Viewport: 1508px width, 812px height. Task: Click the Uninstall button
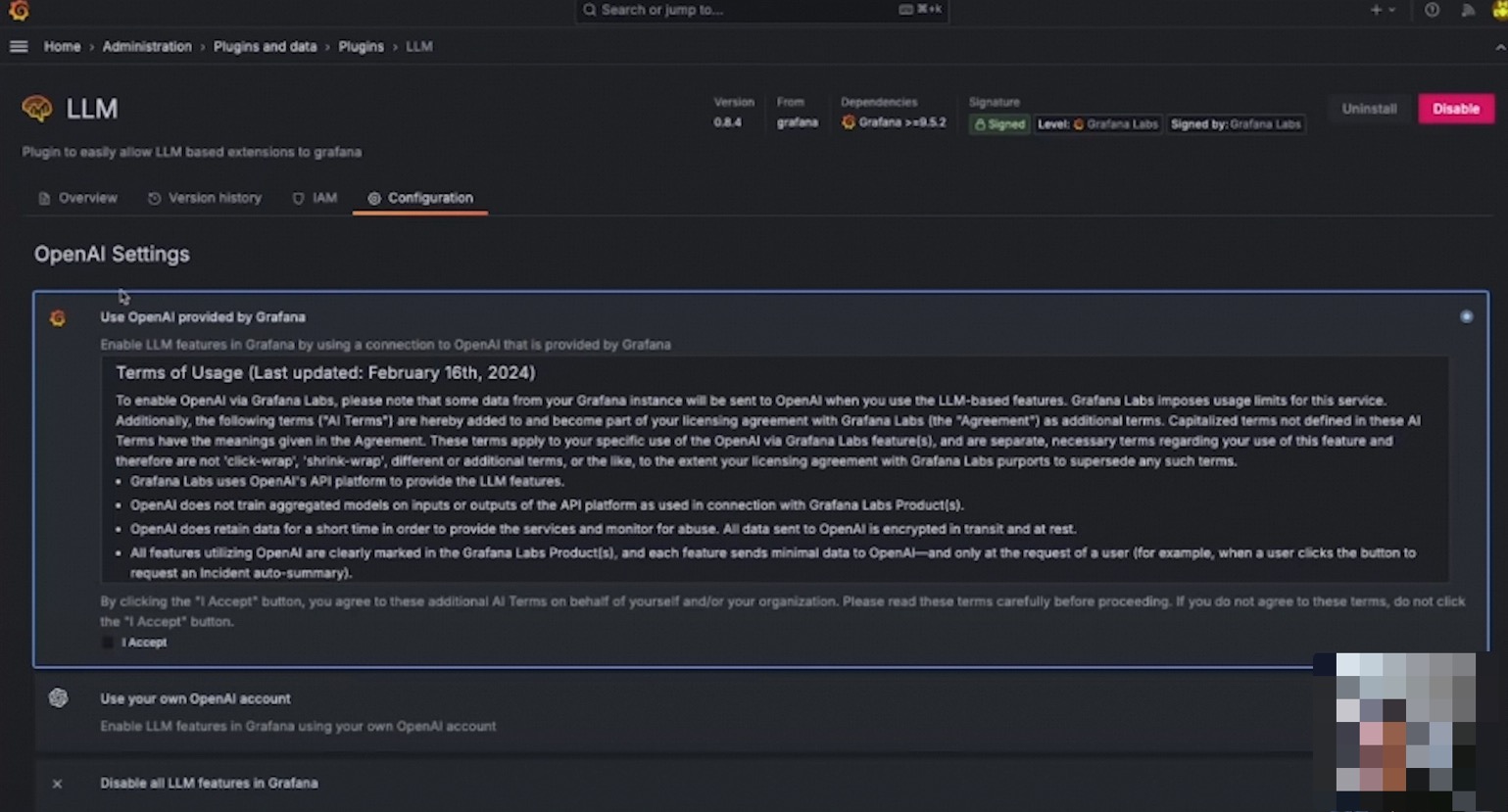pyautogui.click(x=1369, y=109)
